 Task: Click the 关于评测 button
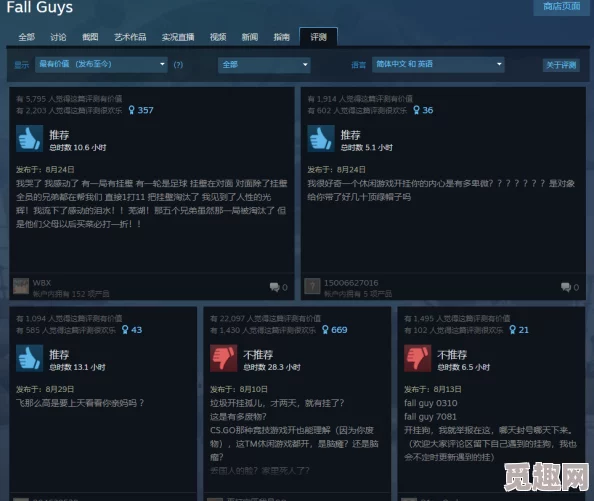[x=561, y=65]
